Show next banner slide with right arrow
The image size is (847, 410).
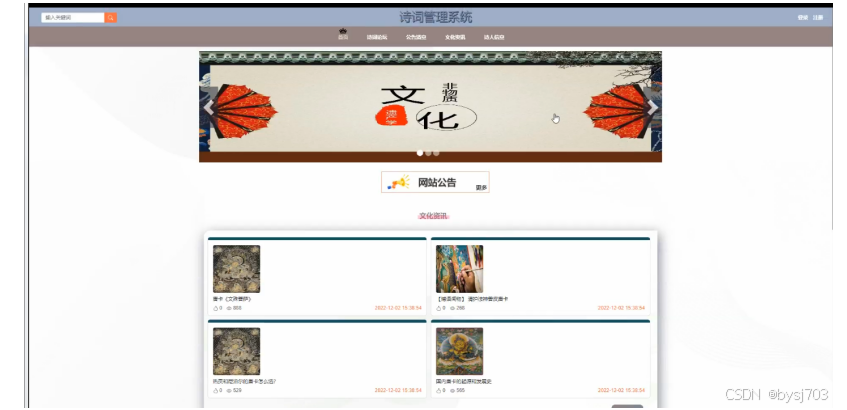point(652,108)
